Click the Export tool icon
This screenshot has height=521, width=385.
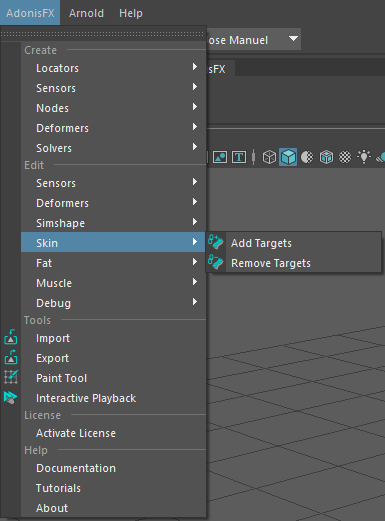(x=11, y=357)
